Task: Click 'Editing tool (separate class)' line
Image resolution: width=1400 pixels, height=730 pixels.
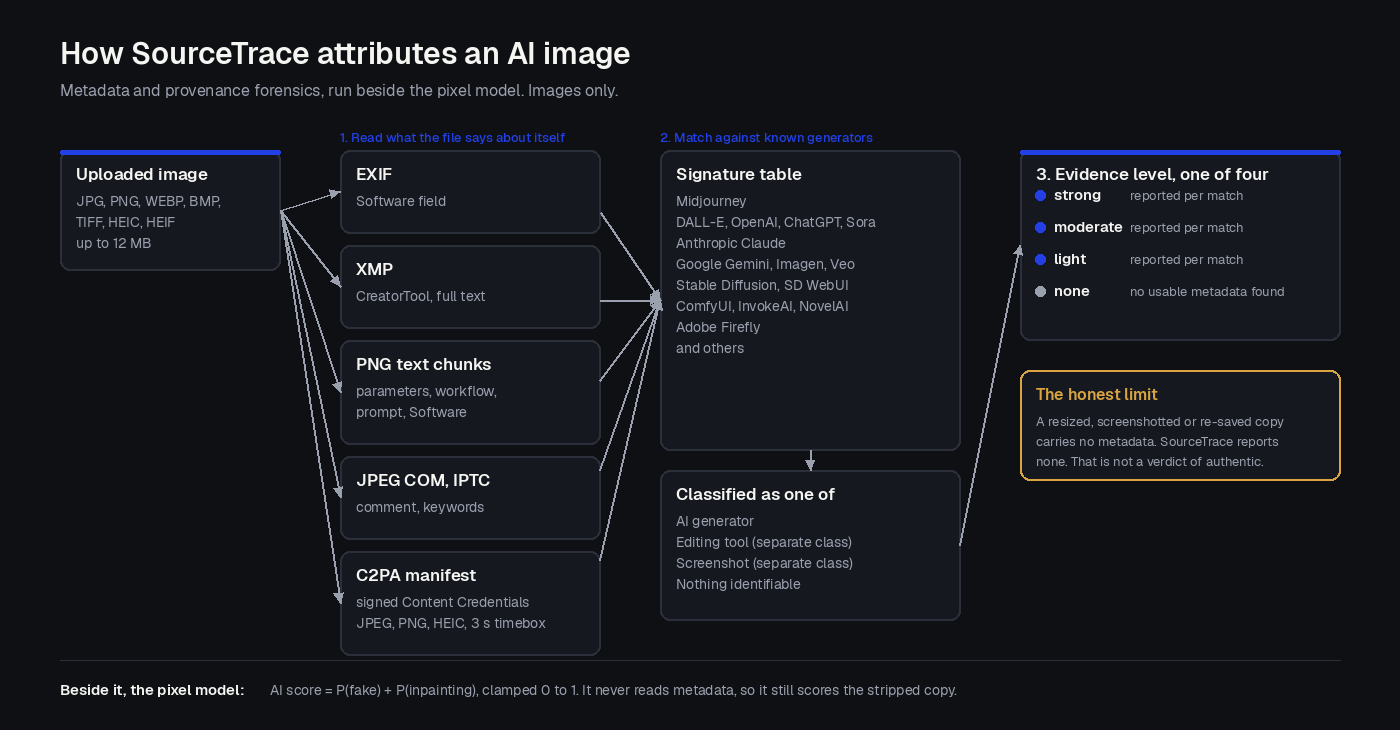Action: [x=764, y=542]
